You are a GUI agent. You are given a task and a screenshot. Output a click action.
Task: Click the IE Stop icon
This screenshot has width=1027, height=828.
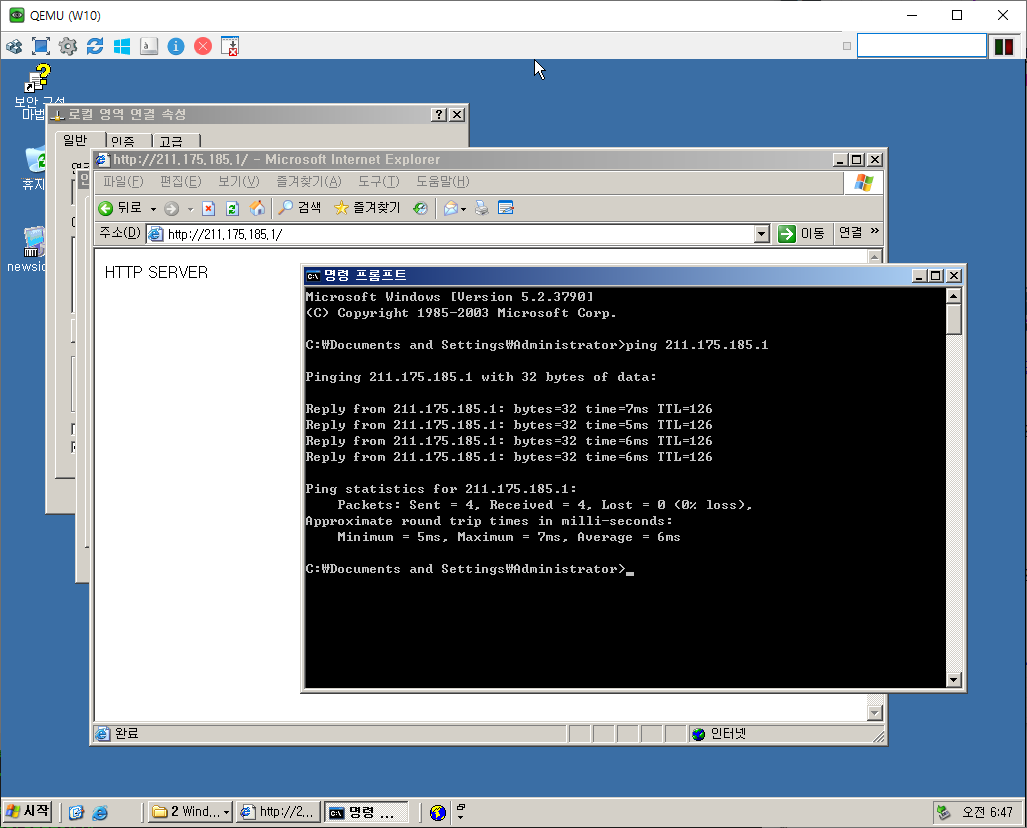point(208,209)
